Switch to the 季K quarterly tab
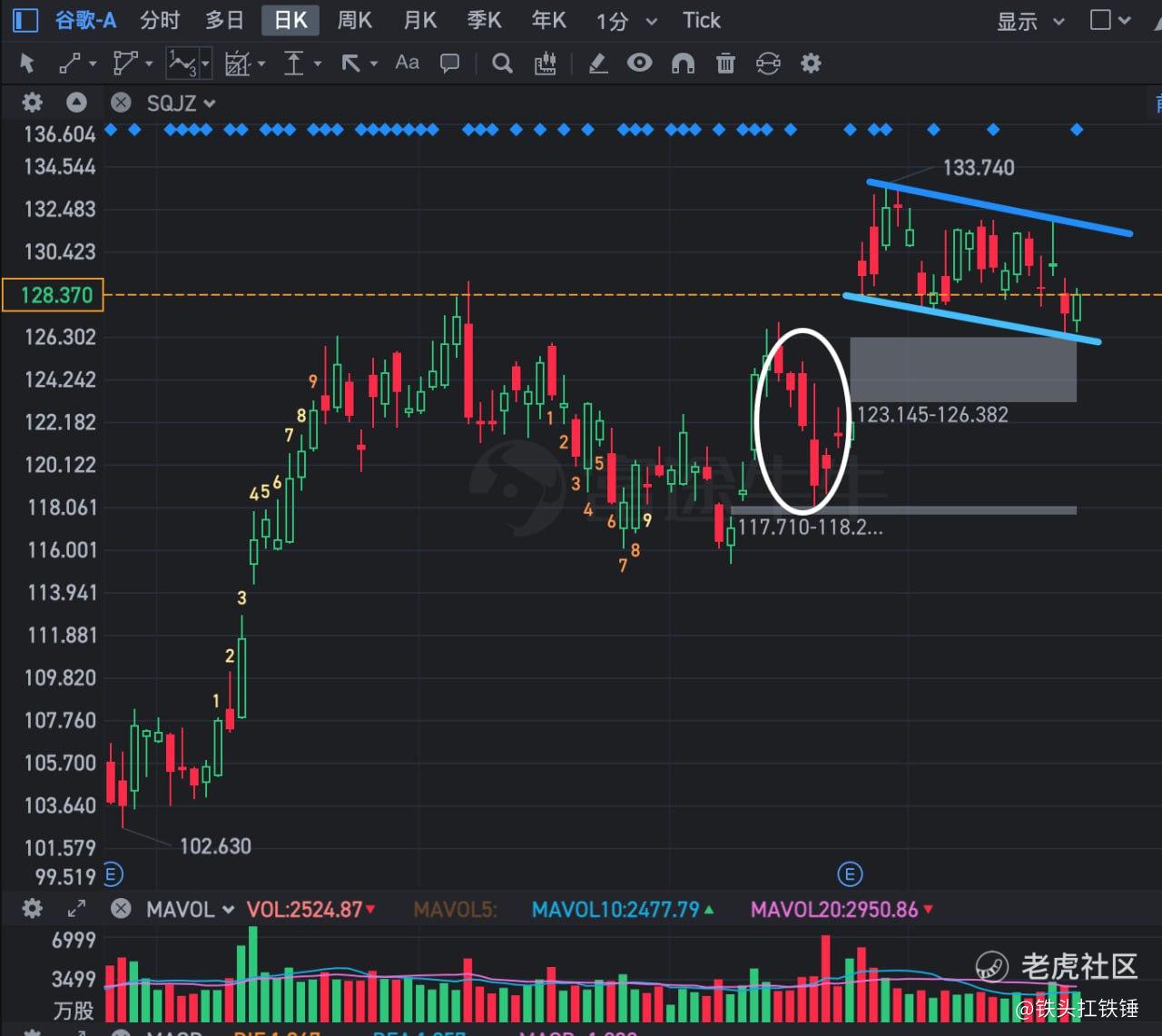Viewport: 1162px width, 1036px height. (x=484, y=20)
